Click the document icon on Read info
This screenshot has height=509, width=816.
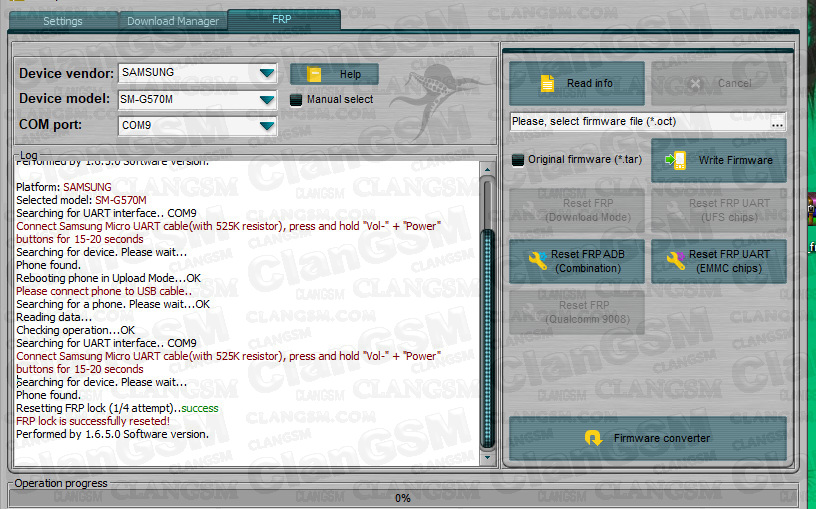(x=547, y=83)
